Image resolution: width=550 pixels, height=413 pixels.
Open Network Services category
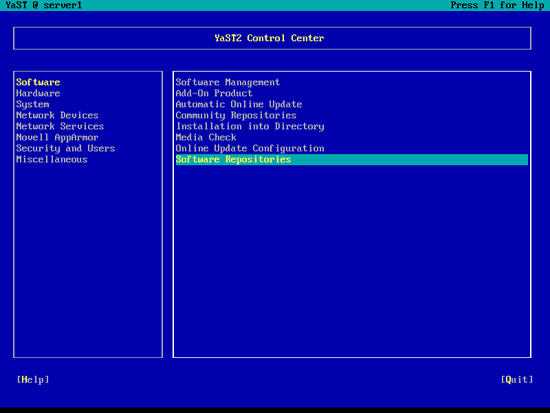pyautogui.click(x=60, y=126)
